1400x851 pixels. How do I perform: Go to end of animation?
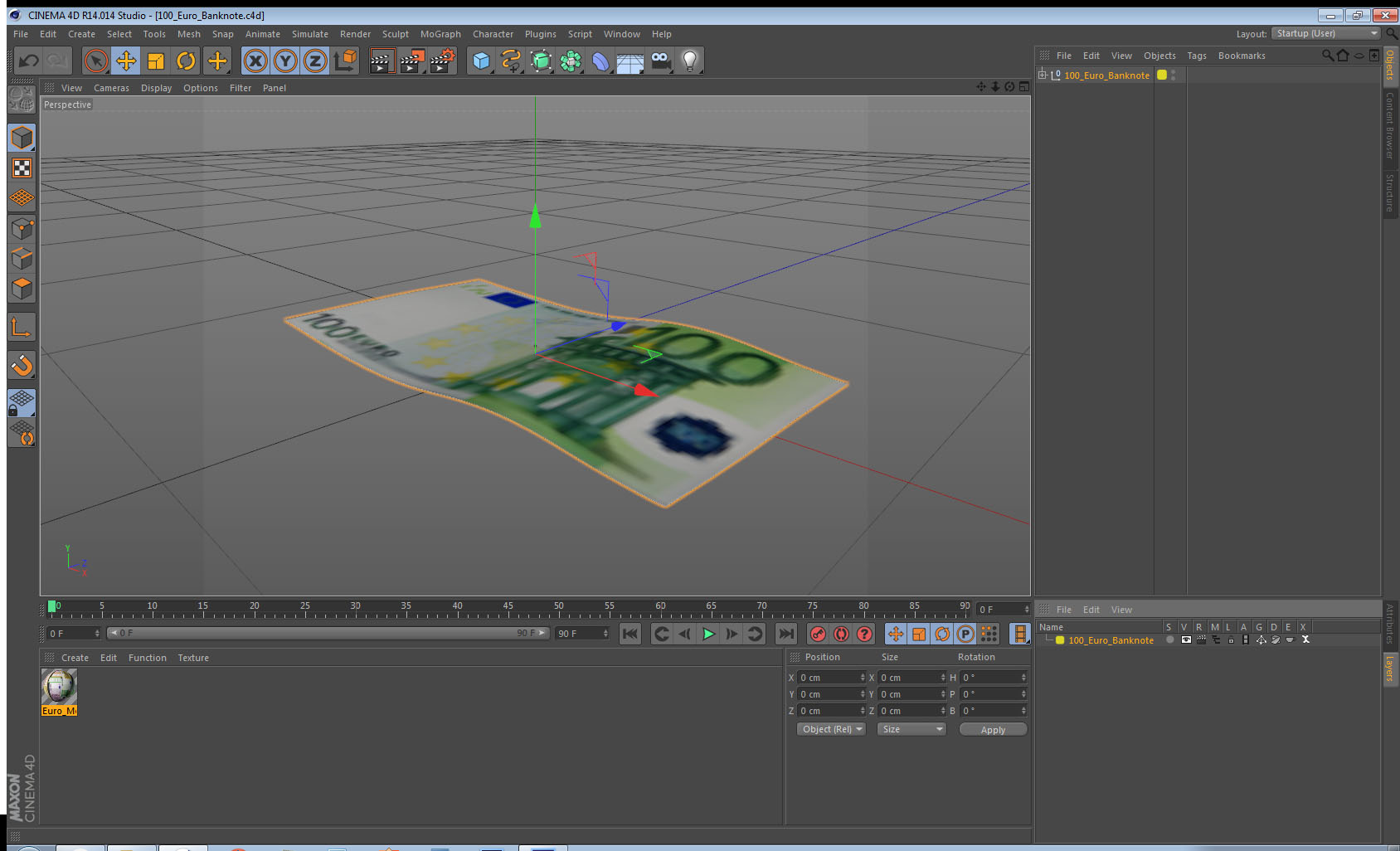785,634
